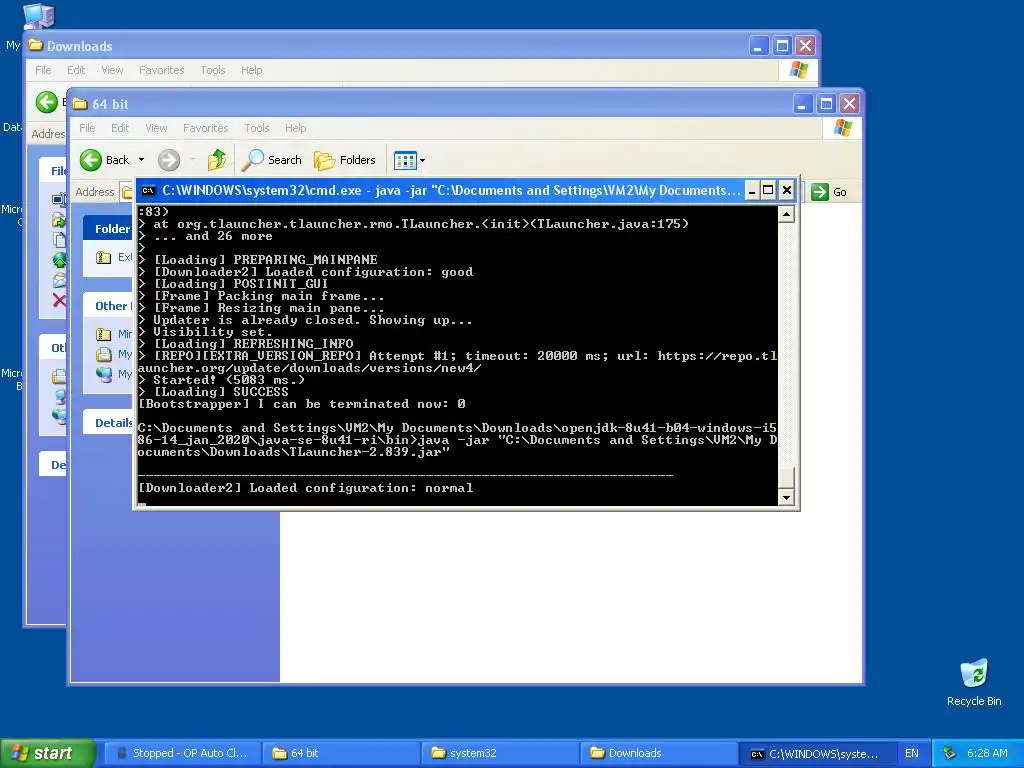This screenshot has height=768, width=1024.
Task: Open Help menu in Downloads window
Action: coord(251,70)
